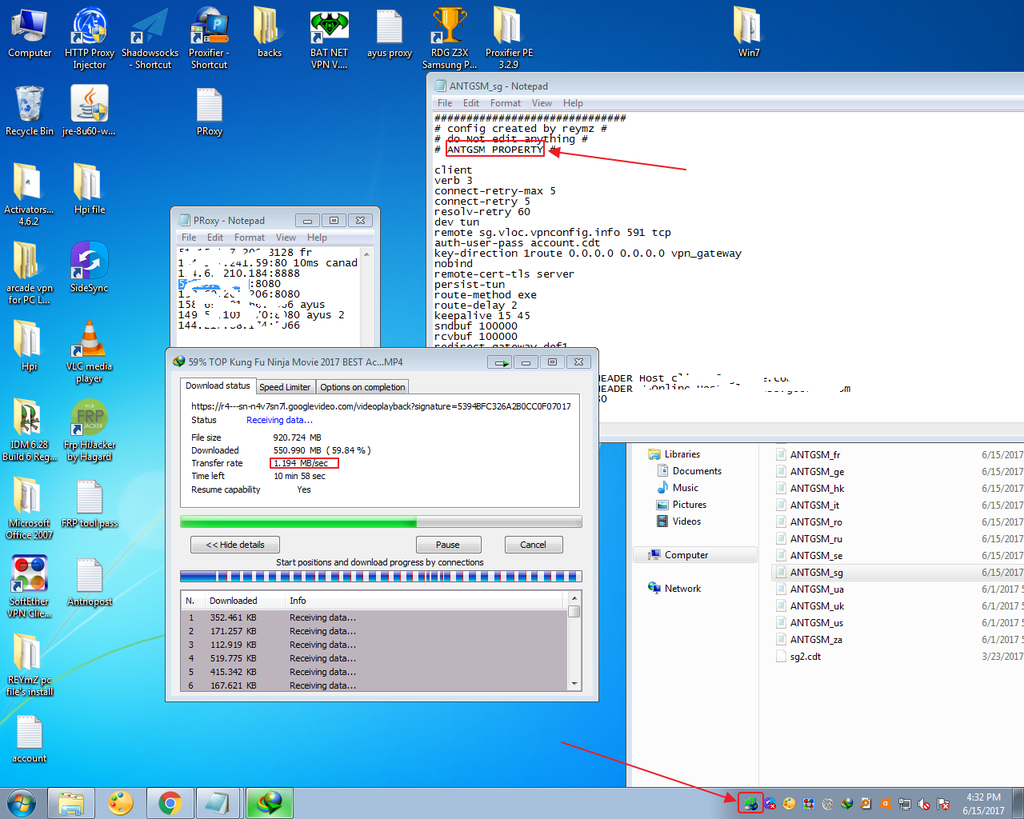
Task: Collapse details with the Hide details button
Action: click(235, 545)
